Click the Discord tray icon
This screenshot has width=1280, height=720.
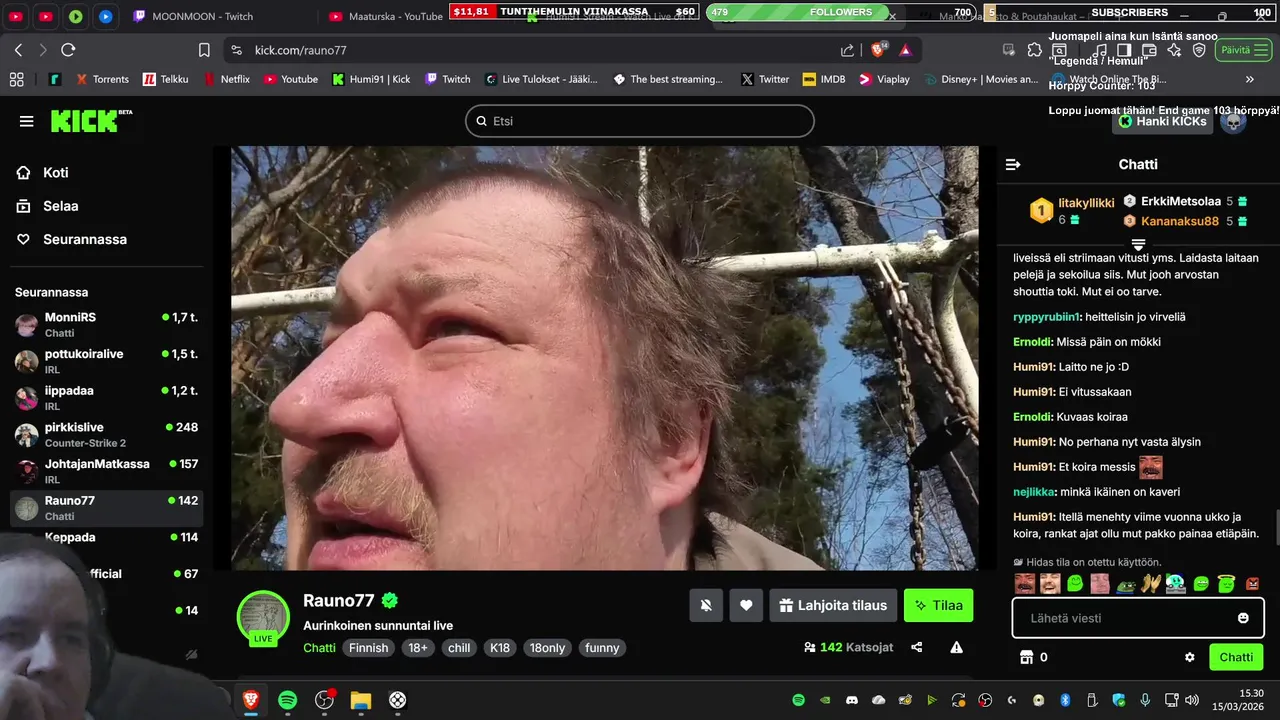[x=852, y=700]
